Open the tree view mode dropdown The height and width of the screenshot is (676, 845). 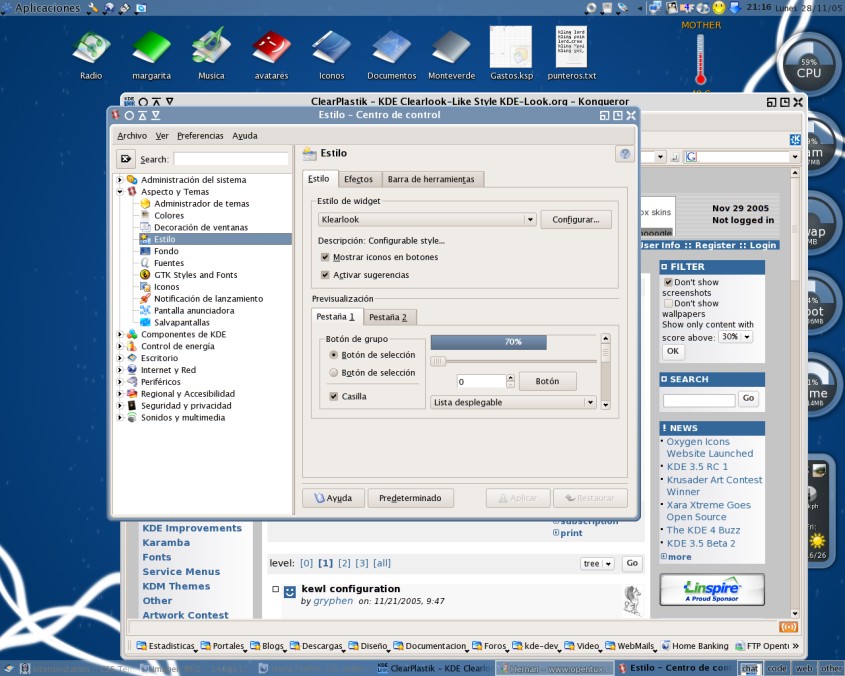pos(598,563)
